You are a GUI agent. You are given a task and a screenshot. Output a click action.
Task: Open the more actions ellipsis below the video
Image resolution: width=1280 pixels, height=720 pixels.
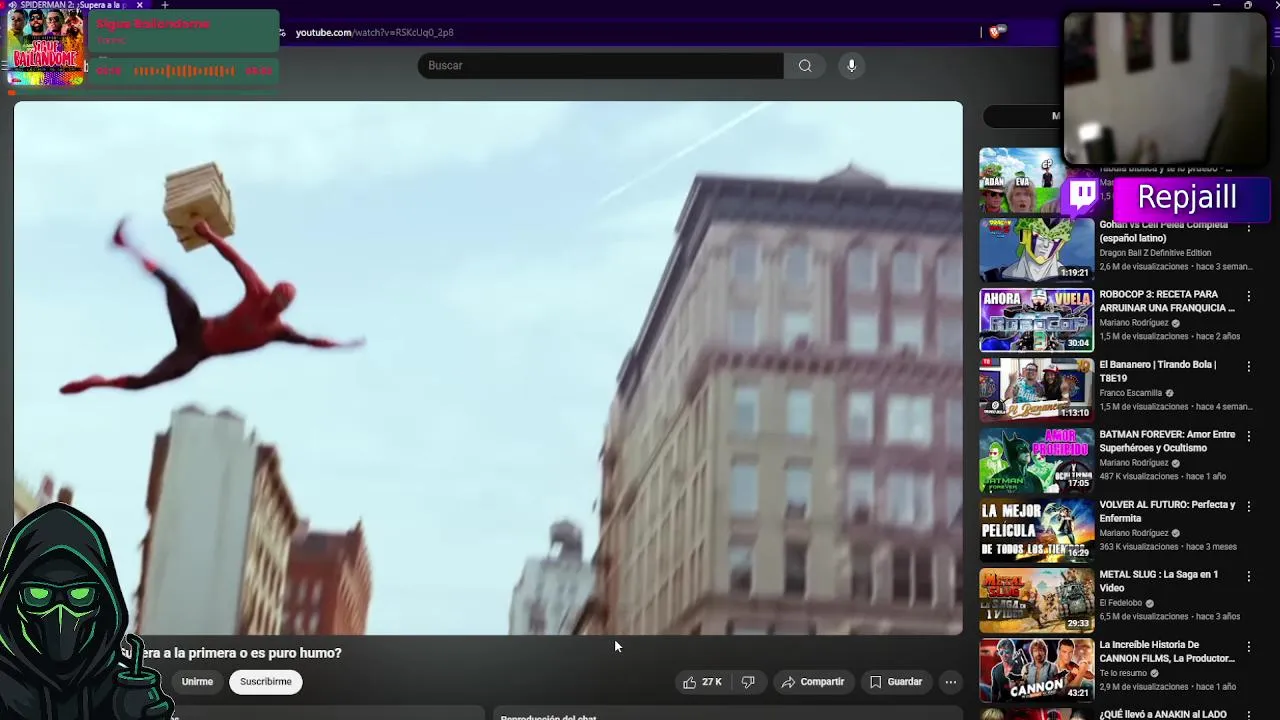click(951, 682)
